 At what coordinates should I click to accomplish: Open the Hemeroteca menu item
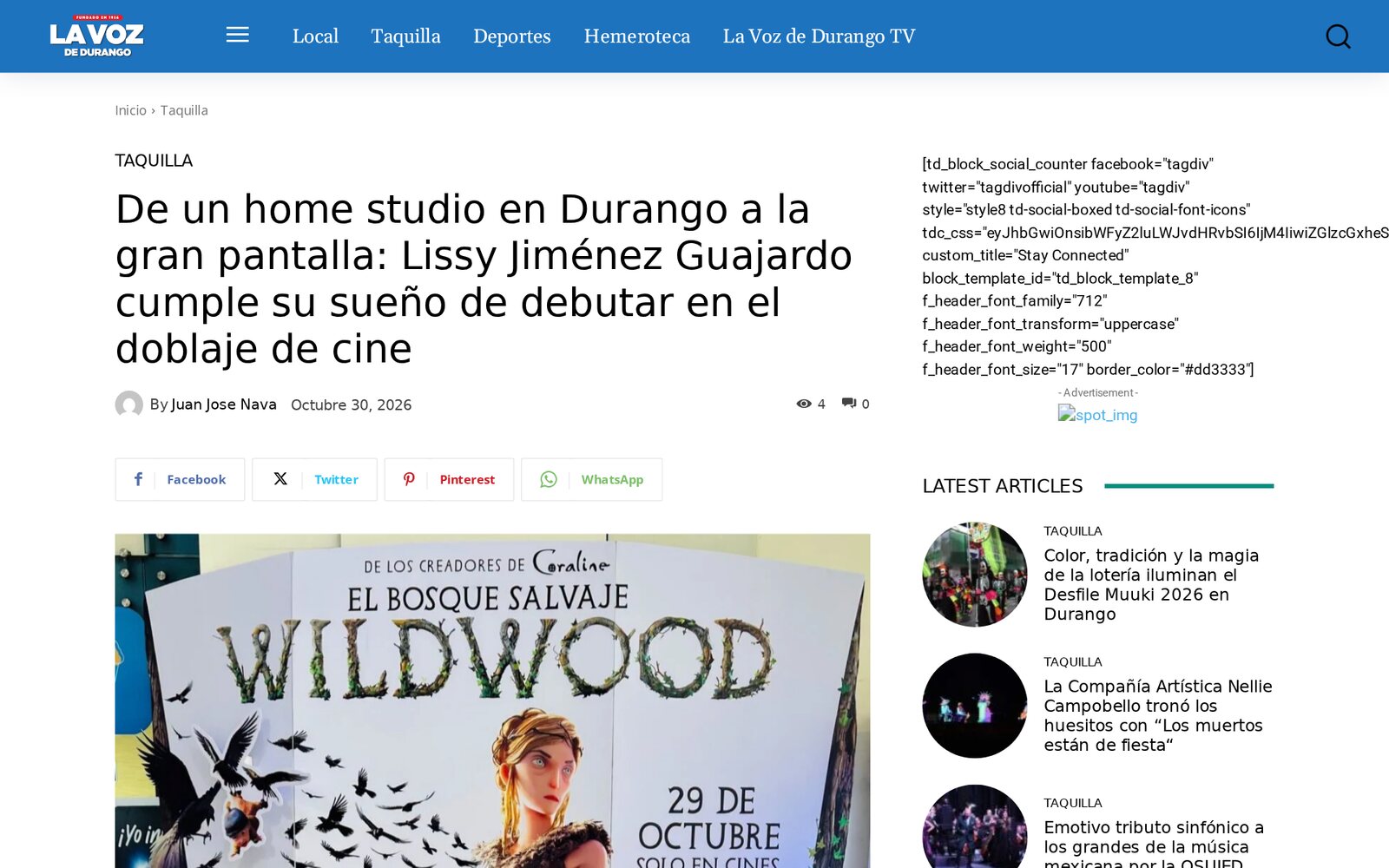pos(636,36)
